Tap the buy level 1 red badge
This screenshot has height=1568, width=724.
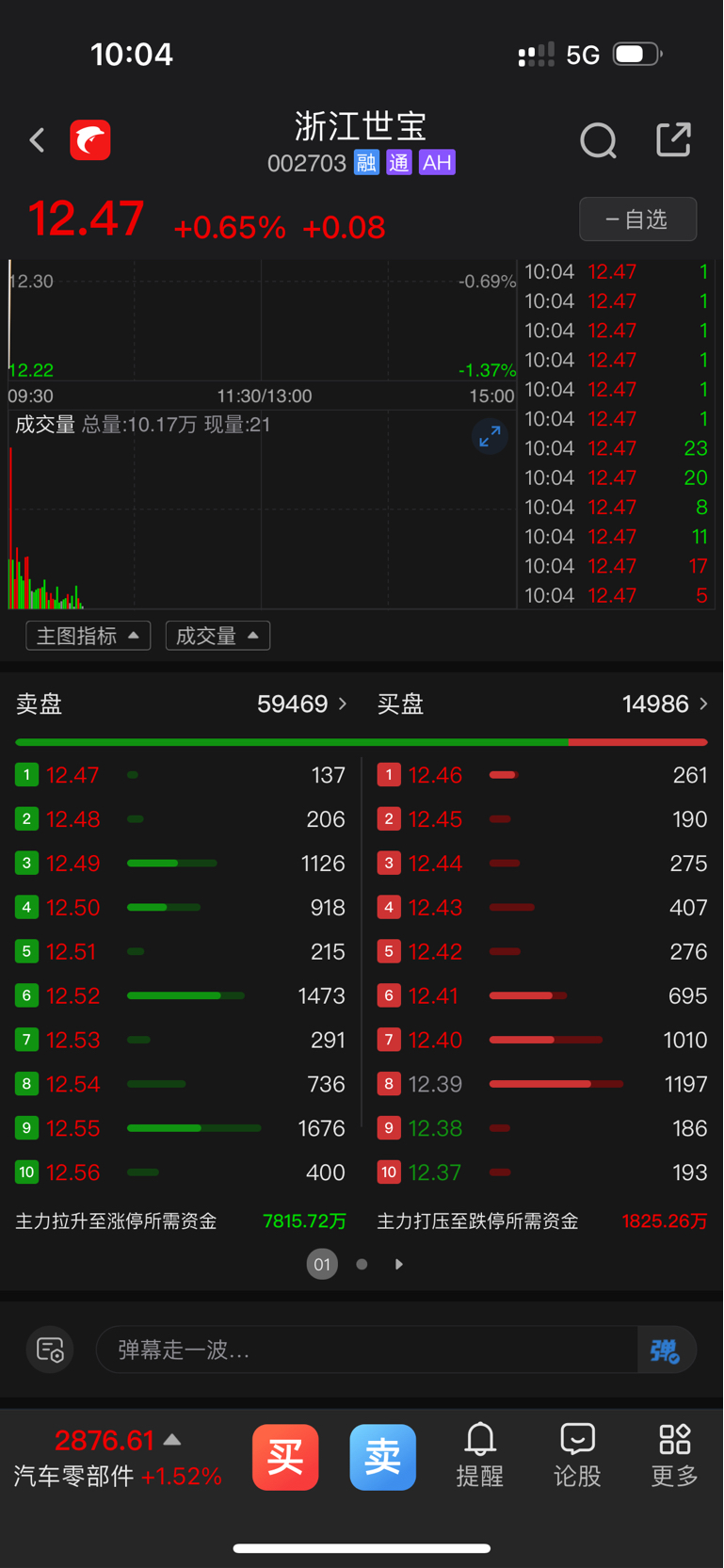pos(389,775)
